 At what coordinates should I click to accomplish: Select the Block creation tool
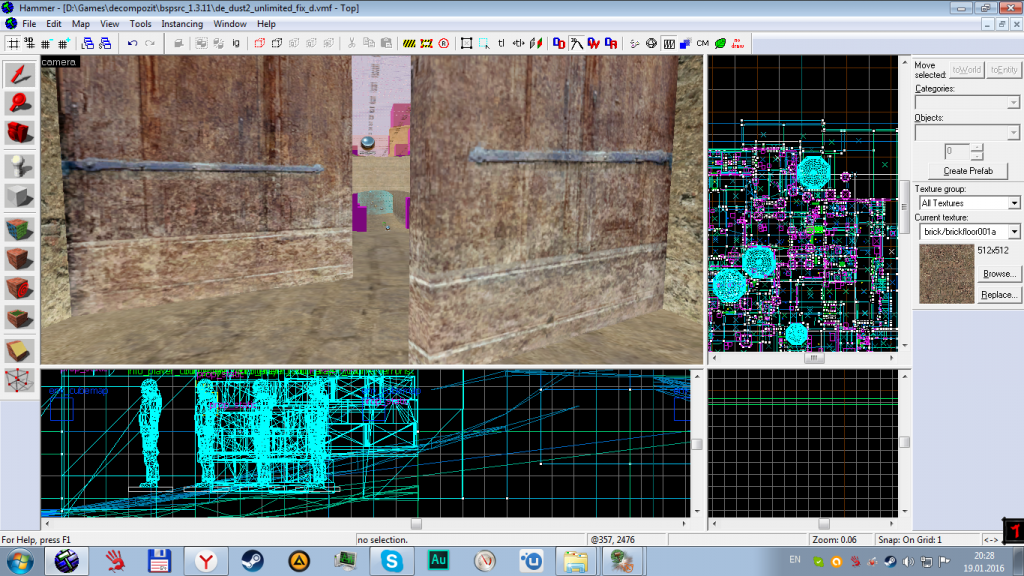click(20, 196)
